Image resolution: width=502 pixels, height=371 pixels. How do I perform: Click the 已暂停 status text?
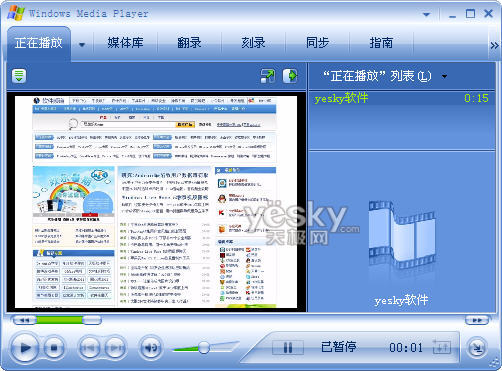pyautogui.click(x=338, y=347)
